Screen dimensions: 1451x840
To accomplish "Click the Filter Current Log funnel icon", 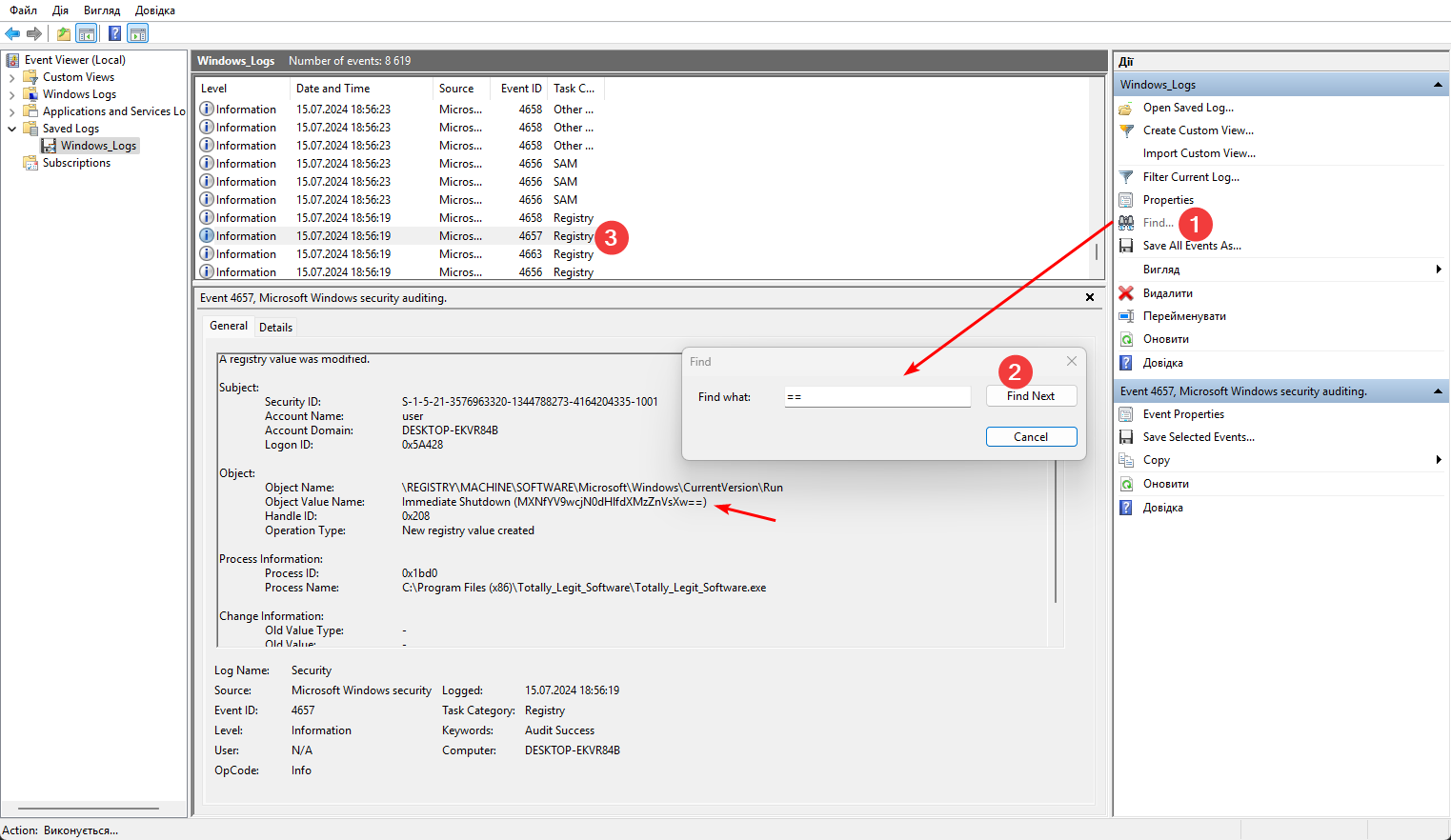I will [x=1126, y=177].
